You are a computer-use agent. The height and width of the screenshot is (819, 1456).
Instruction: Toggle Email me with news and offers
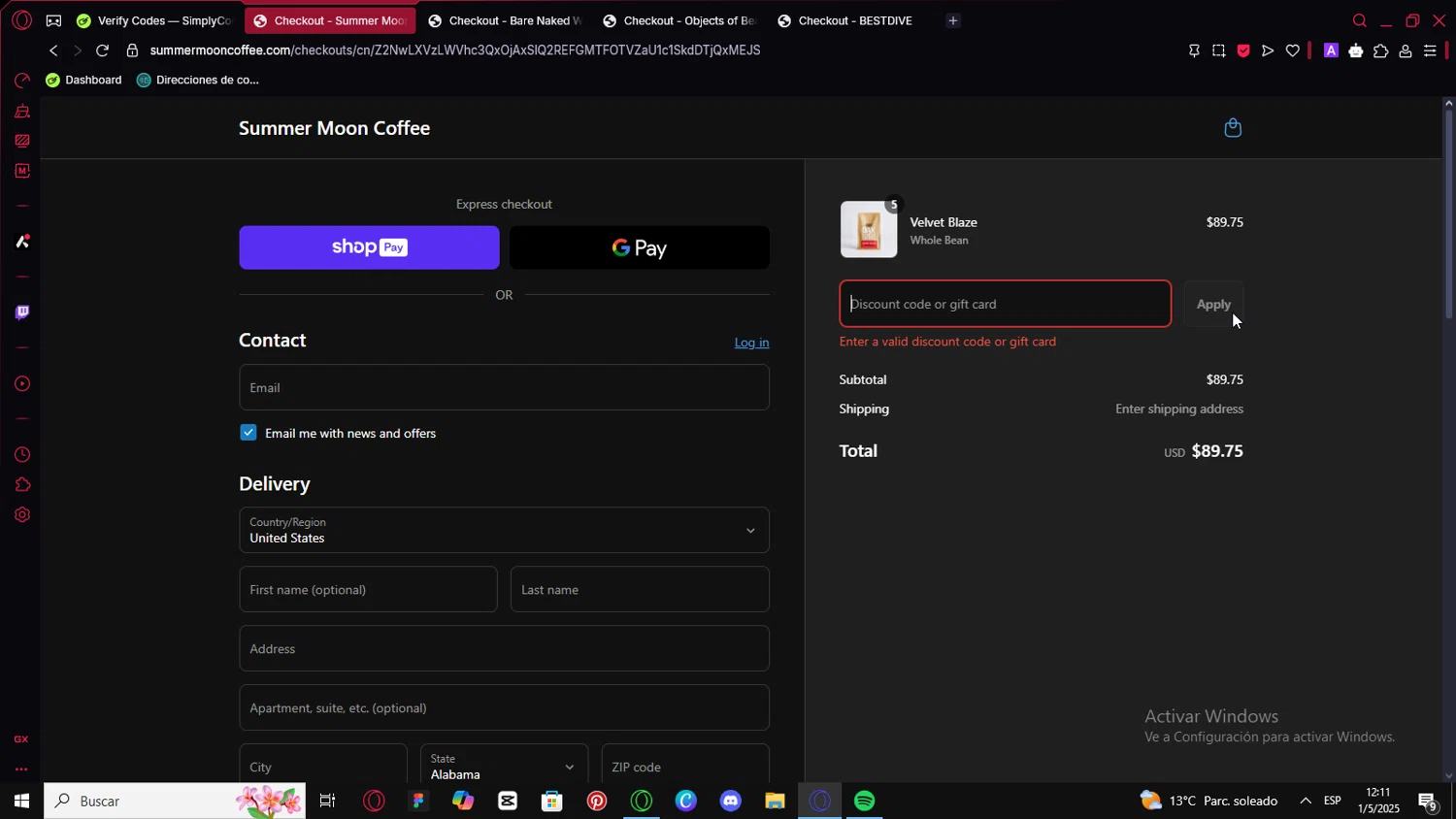248,433
